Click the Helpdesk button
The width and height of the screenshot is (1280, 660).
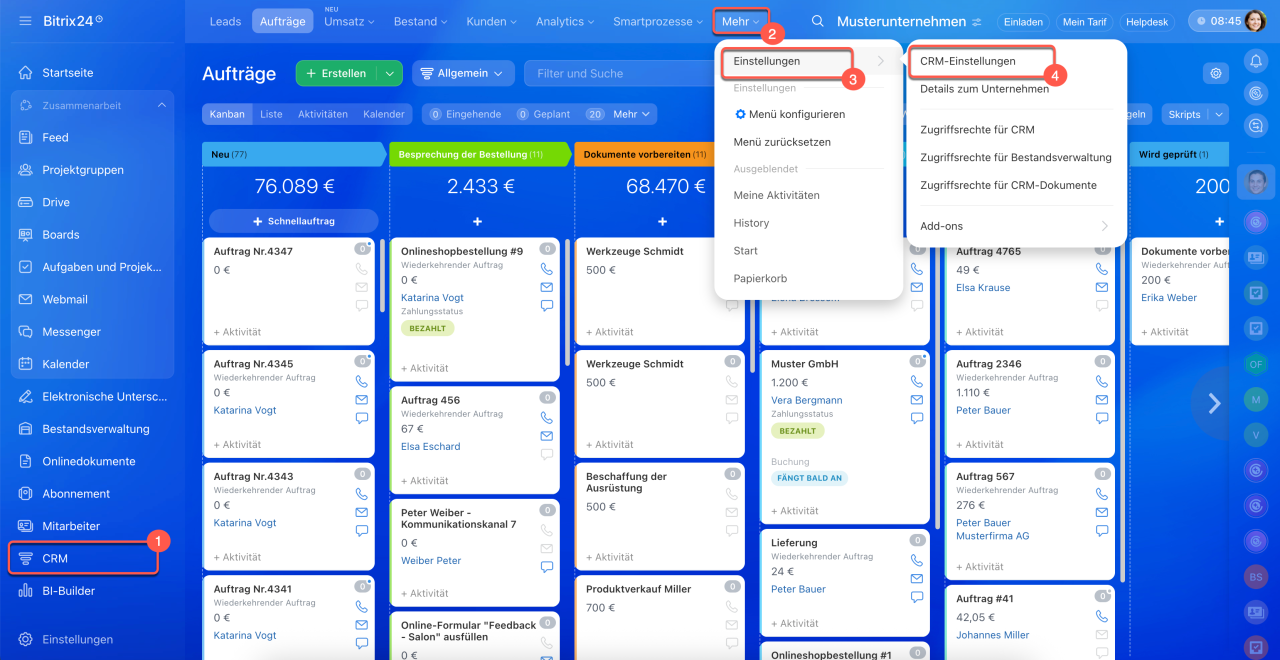(1148, 21)
